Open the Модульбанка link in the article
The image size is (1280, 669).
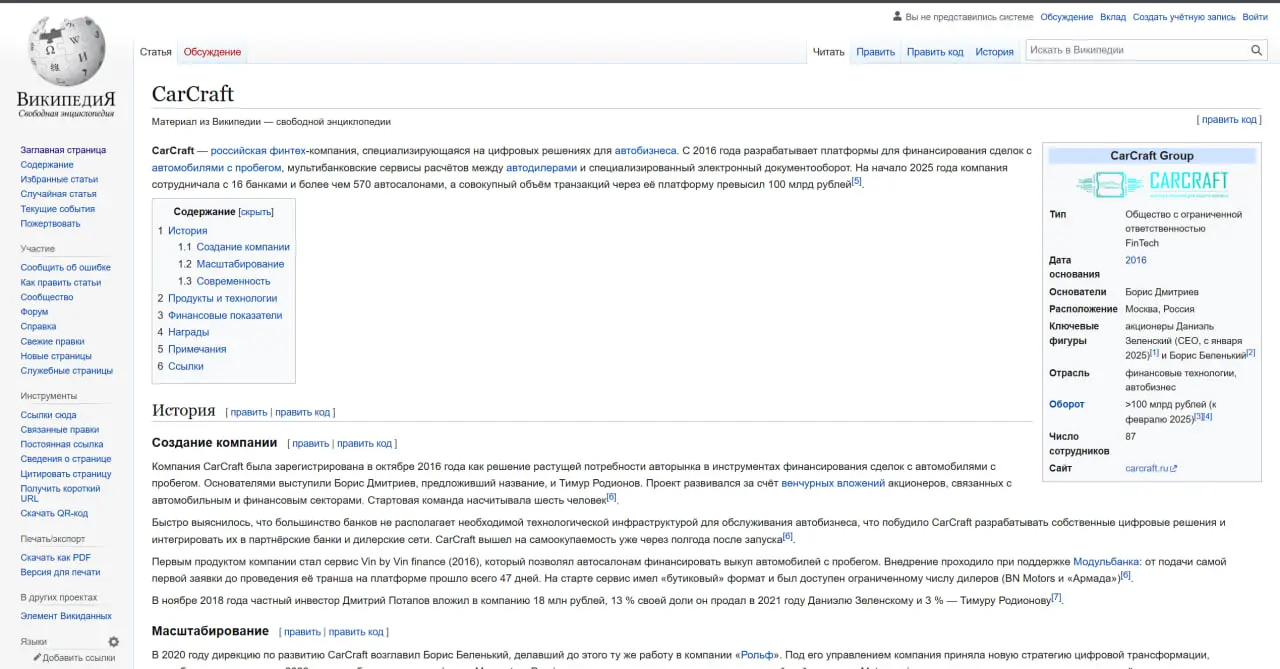1105,562
